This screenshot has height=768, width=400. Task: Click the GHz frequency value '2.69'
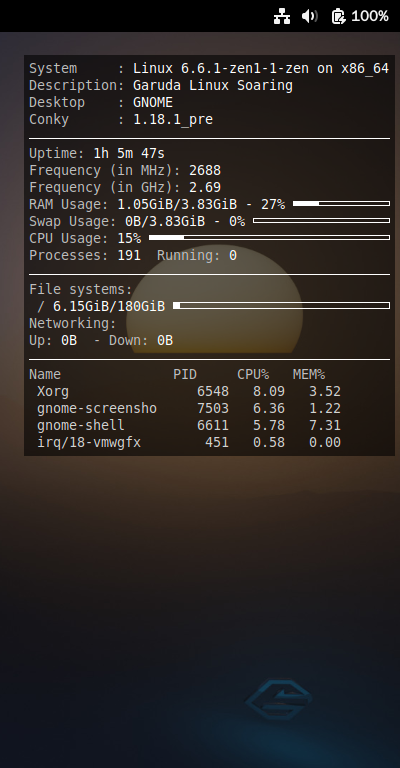pyautogui.click(x=205, y=188)
